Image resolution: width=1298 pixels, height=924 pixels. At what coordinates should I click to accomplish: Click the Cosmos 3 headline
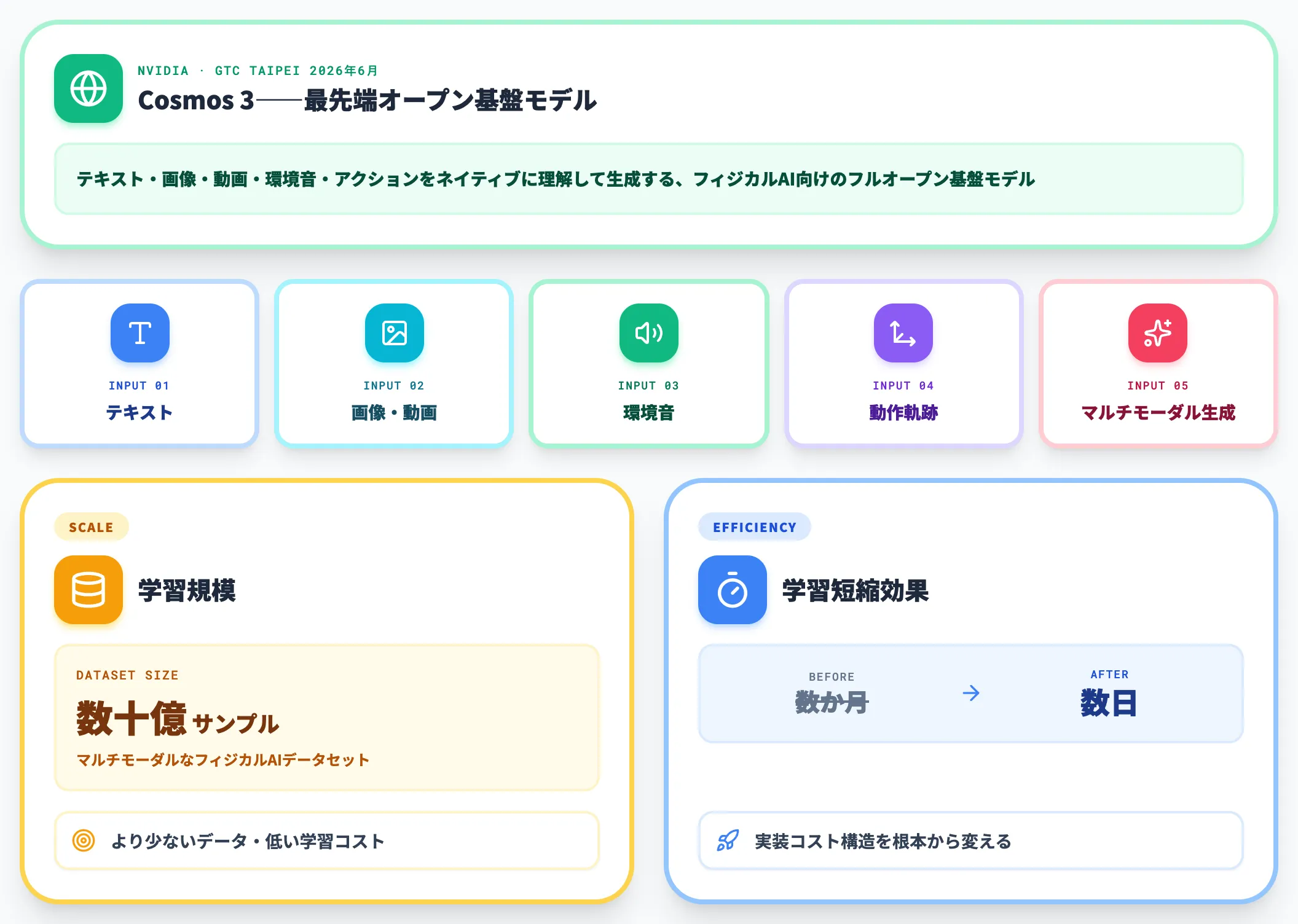368,100
